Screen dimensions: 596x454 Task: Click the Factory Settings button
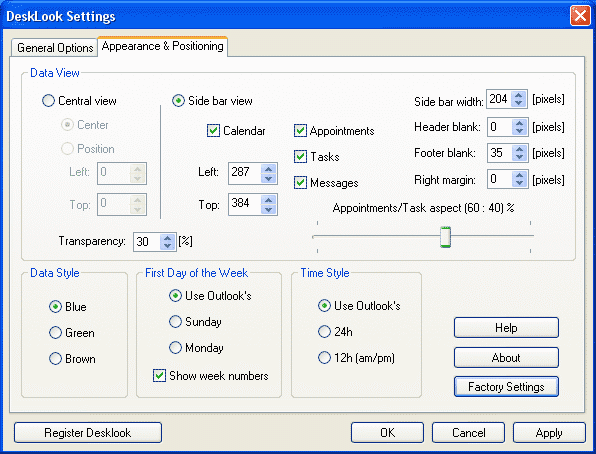coord(506,387)
